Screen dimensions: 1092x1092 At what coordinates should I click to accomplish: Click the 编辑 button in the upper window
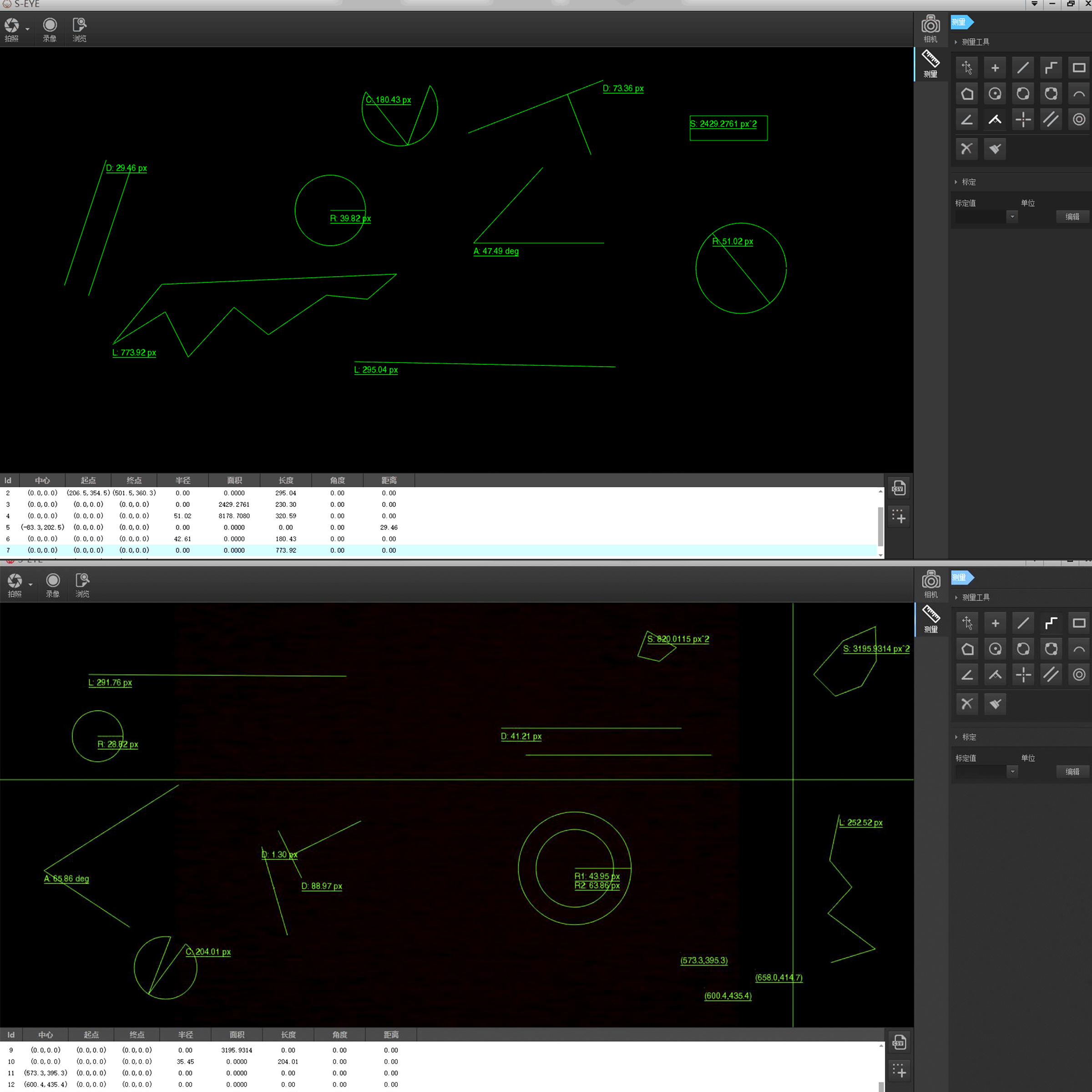pos(1072,217)
